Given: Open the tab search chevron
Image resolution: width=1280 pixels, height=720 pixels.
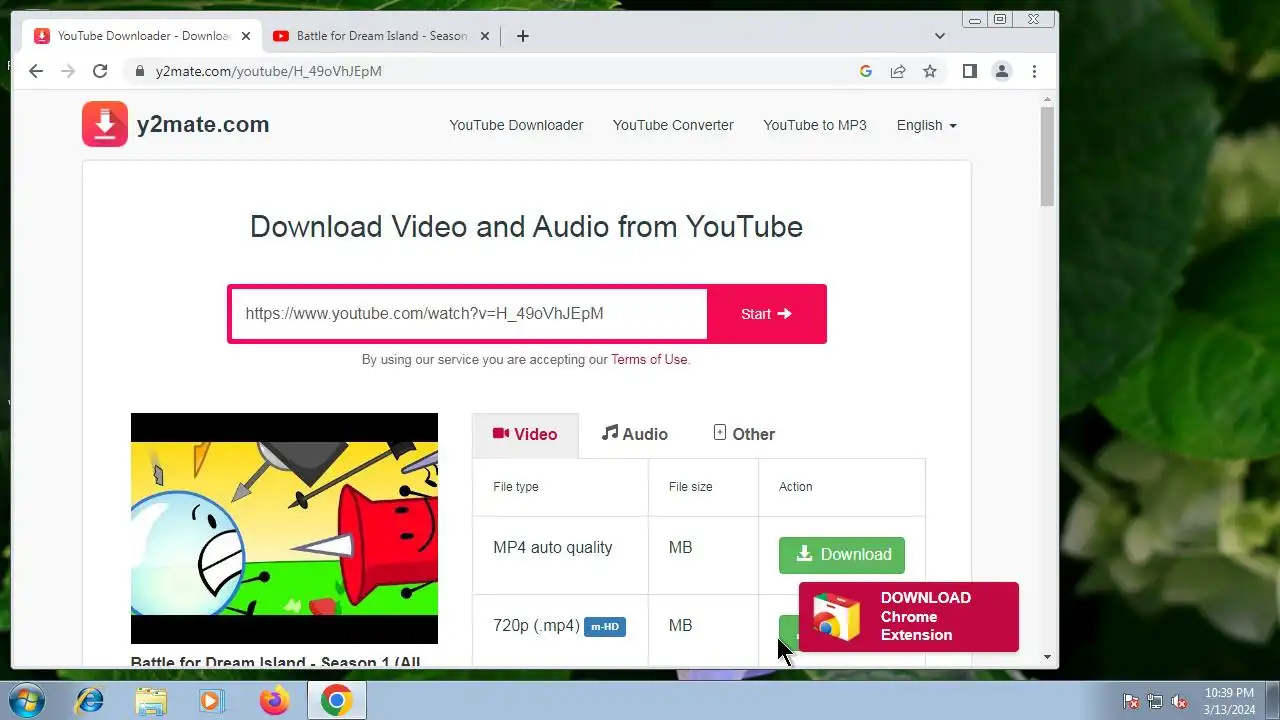Looking at the screenshot, I should click(x=940, y=36).
